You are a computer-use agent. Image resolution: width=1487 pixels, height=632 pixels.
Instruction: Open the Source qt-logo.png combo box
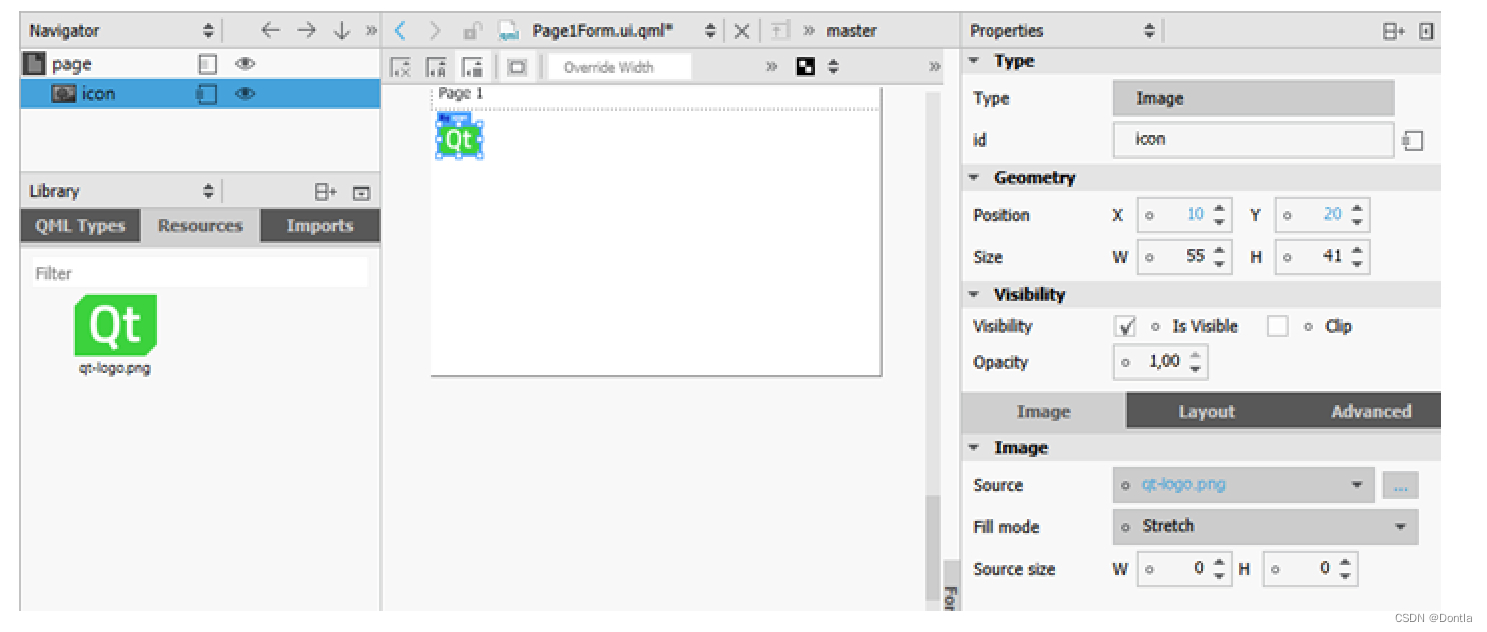click(x=1243, y=485)
